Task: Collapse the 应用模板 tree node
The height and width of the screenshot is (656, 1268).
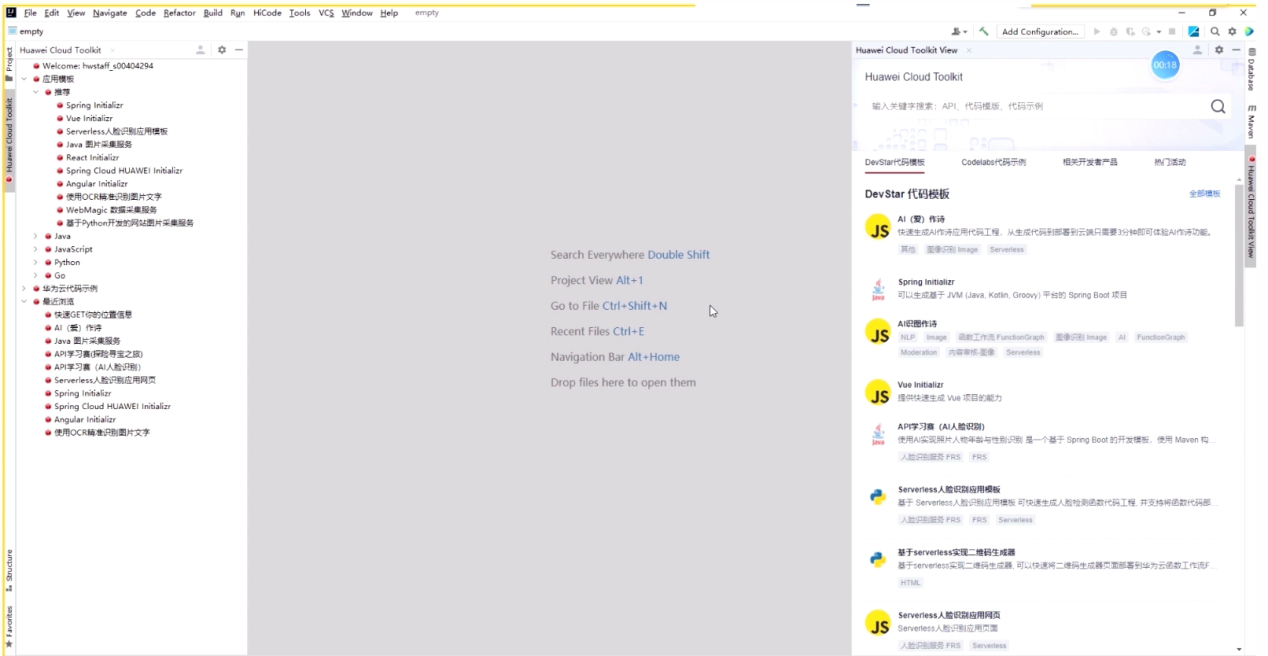Action: coord(24,79)
